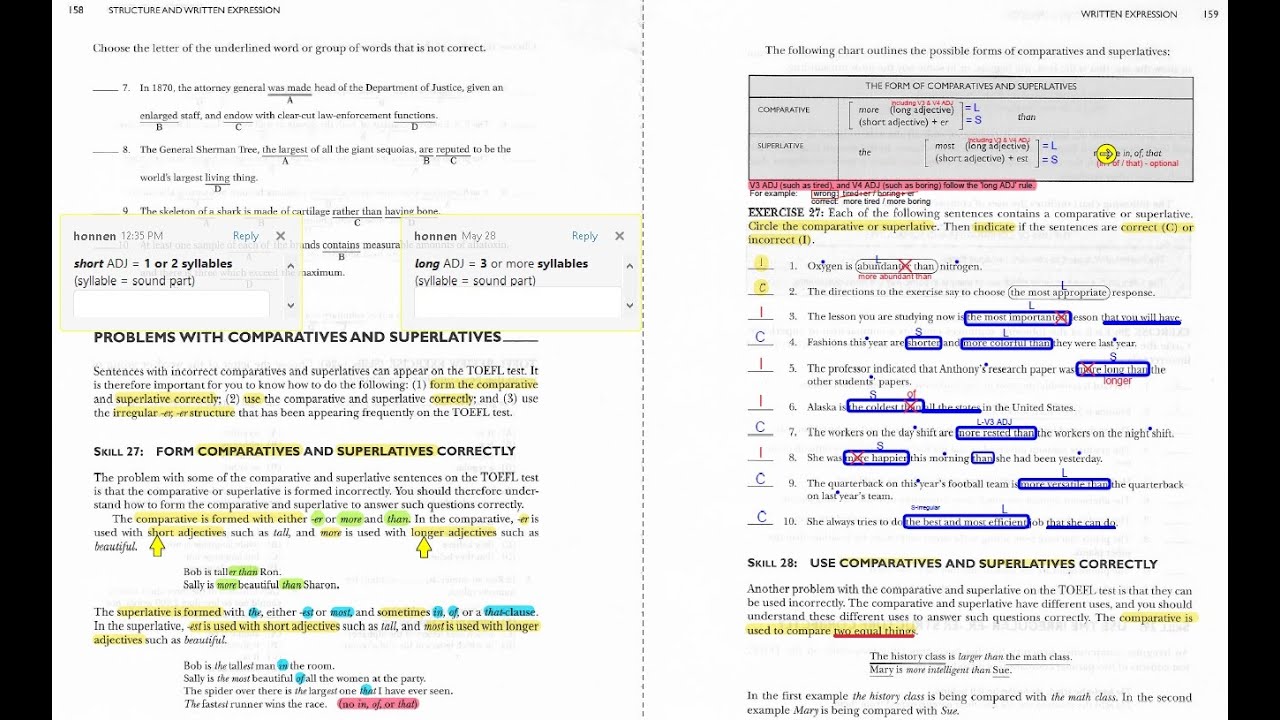Click the example "The history class is larger than the math class."
This screenshot has height=720, width=1280.
pyautogui.click(x=970, y=657)
